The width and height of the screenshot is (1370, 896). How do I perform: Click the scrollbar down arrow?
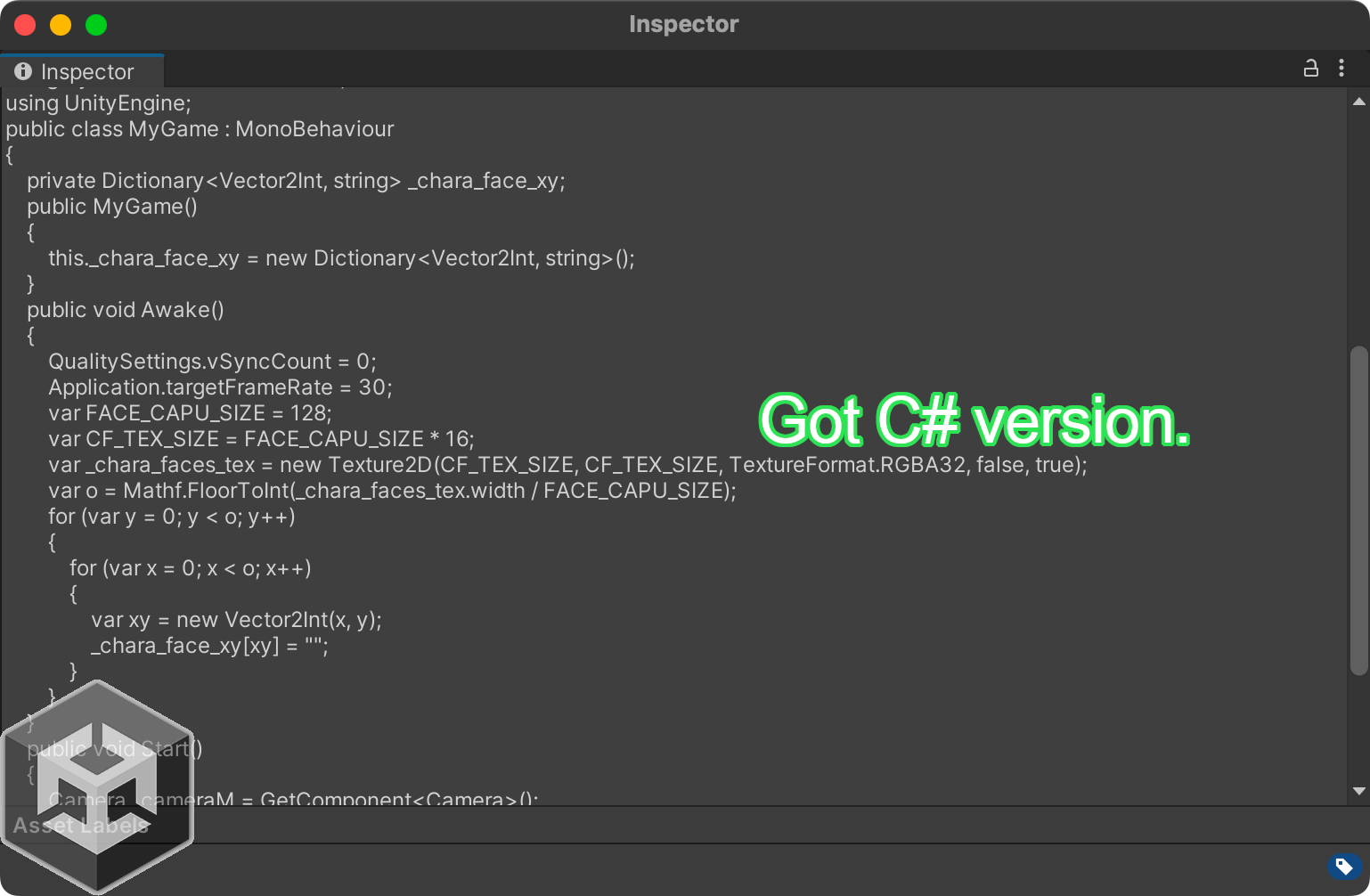pyautogui.click(x=1358, y=789)
